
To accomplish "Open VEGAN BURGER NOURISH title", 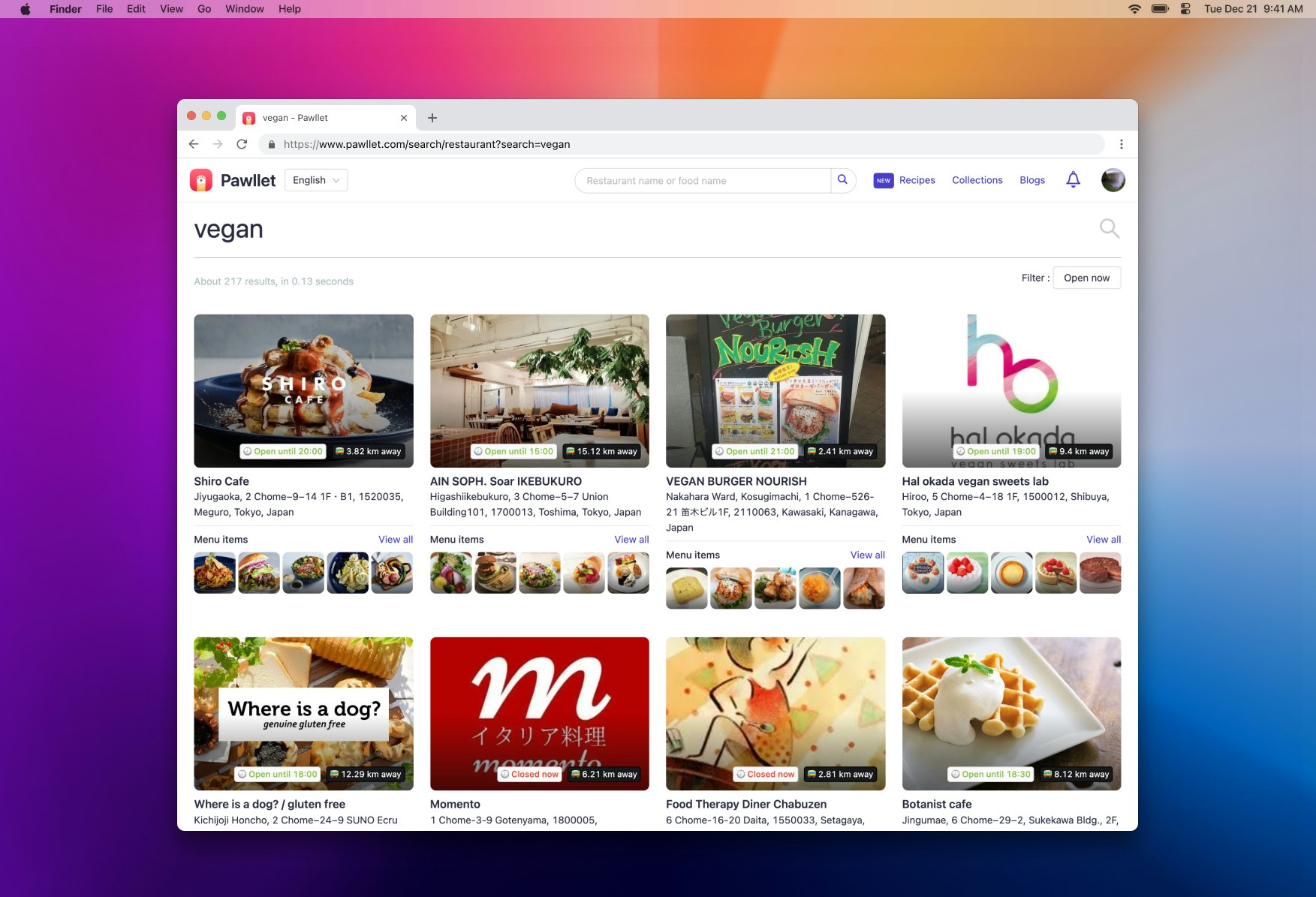I will pos(736,481).
